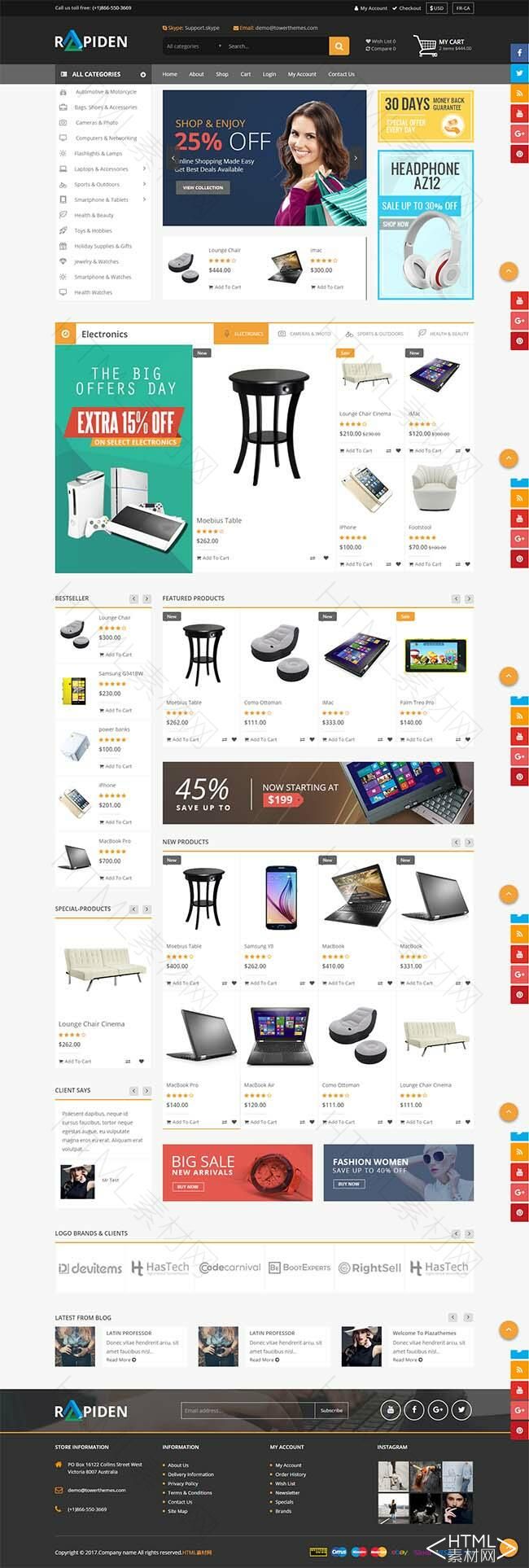Open the shopping cart icon in header
Viewport: 529px width, 1568px height.
click(x=425, y=45)
